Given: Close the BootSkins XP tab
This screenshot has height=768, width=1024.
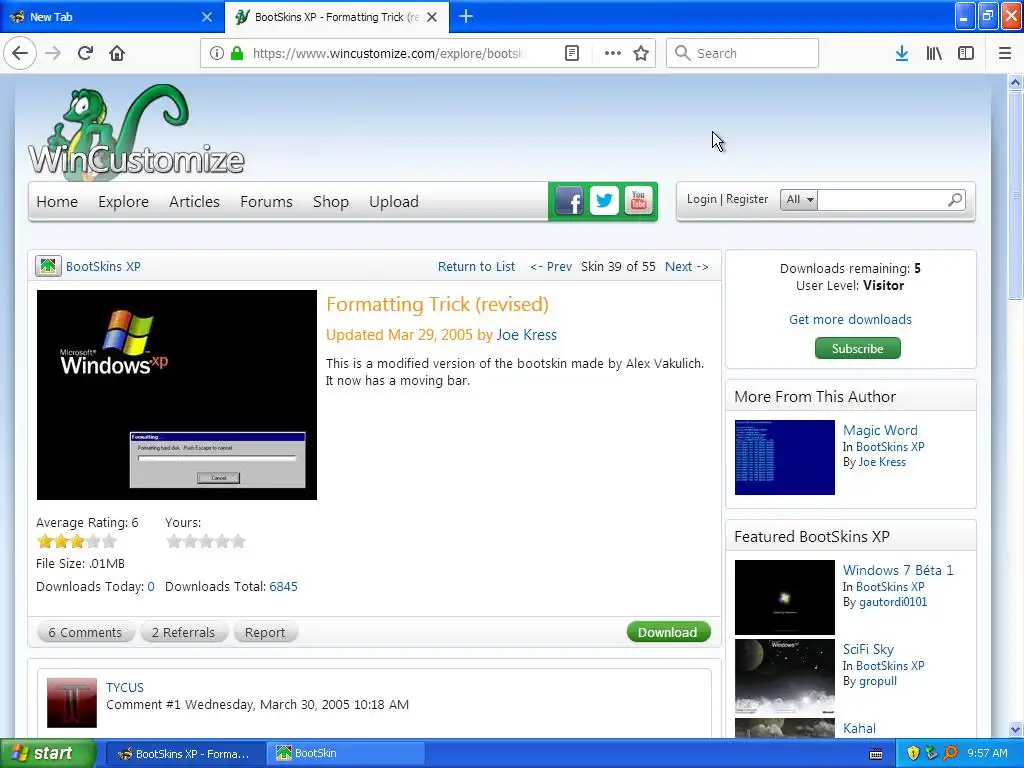Looking at the screenshot, I should [x=432, y=17].
